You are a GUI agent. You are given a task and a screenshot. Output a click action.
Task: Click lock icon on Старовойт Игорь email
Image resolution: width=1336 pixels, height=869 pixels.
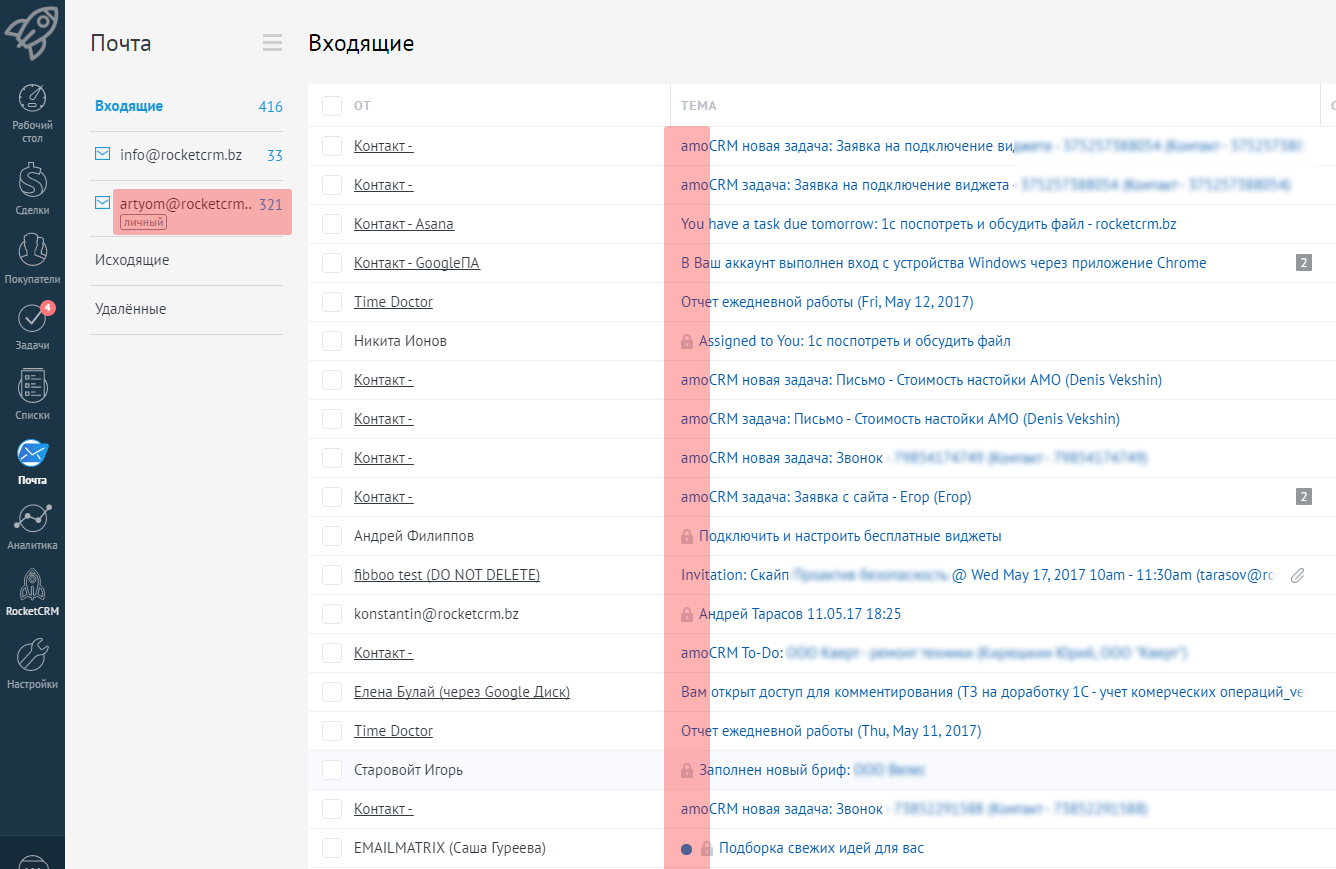[687, 770]
